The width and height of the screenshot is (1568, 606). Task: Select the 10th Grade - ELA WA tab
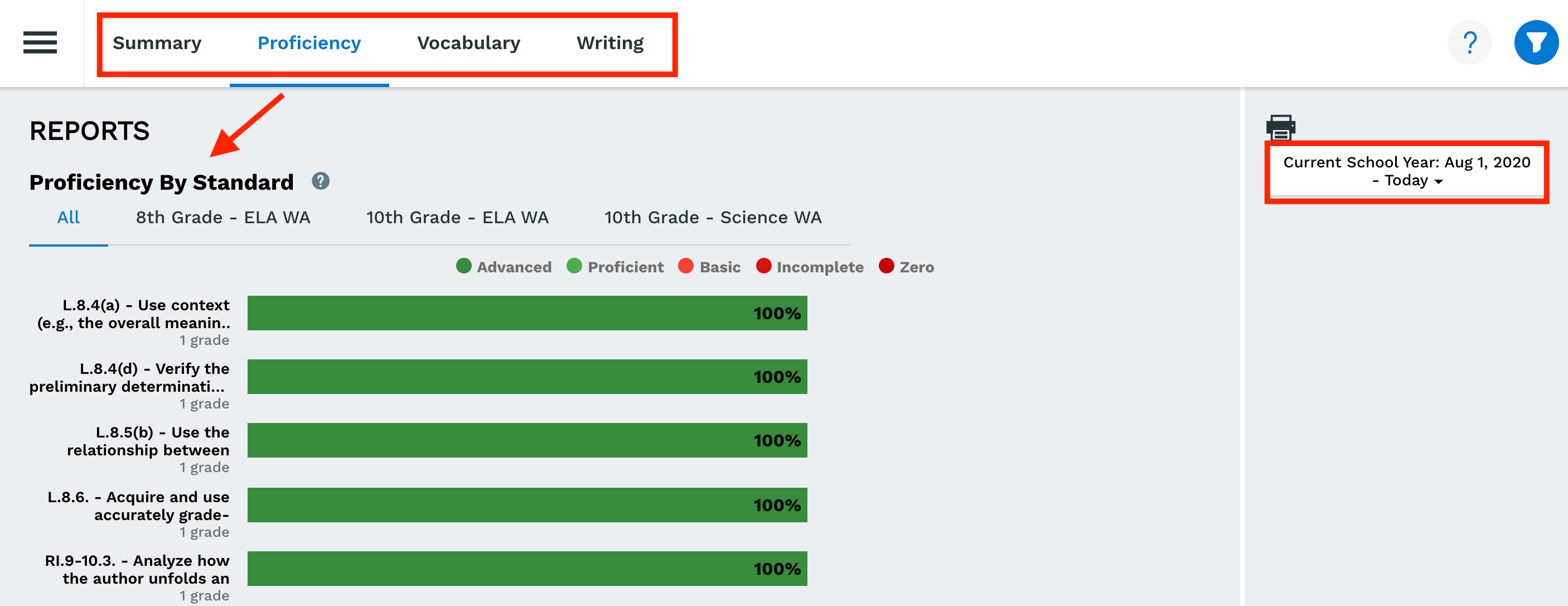[457, 218]
